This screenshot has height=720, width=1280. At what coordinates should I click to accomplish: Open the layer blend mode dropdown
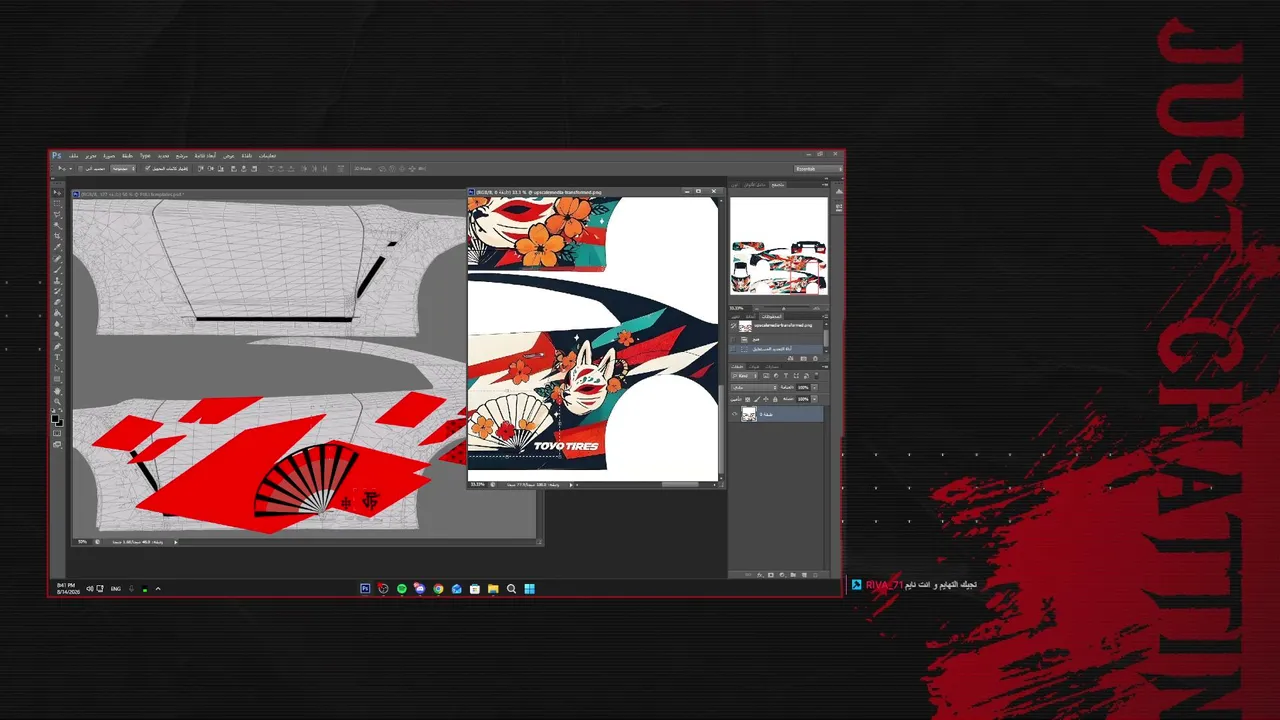click(x=754, y=387)
